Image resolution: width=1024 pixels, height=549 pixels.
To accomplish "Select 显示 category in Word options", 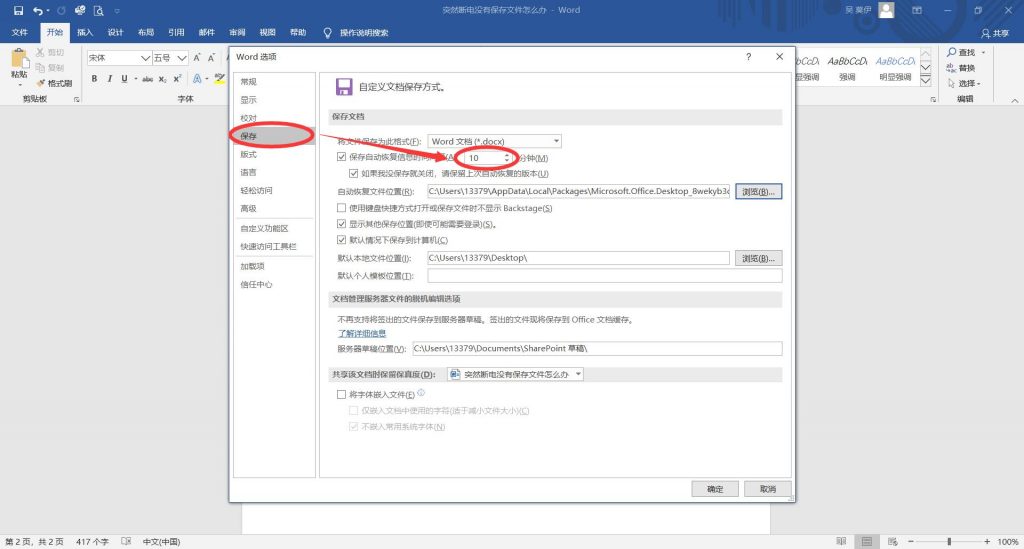I will 274,100.
